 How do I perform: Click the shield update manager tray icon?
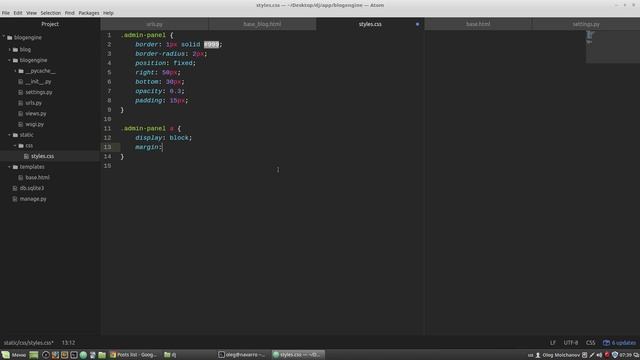click(615, 355)
